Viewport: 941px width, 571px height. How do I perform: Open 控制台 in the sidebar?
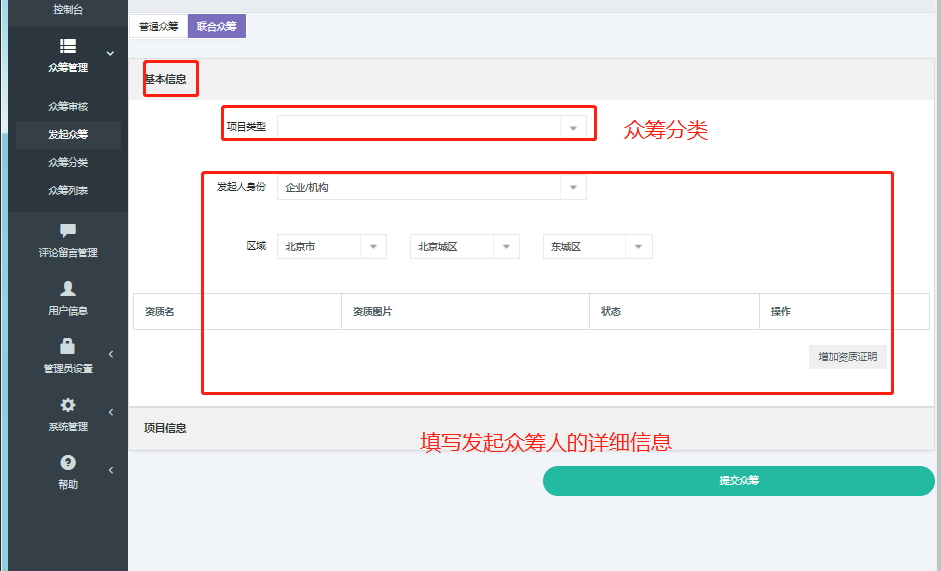[x=68, y=10]
